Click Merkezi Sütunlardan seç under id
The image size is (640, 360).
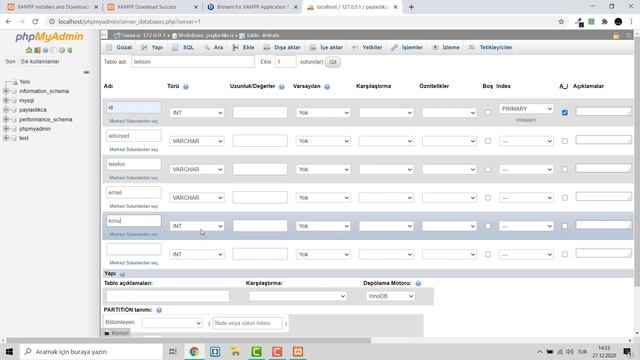click(x=133, y=121)
